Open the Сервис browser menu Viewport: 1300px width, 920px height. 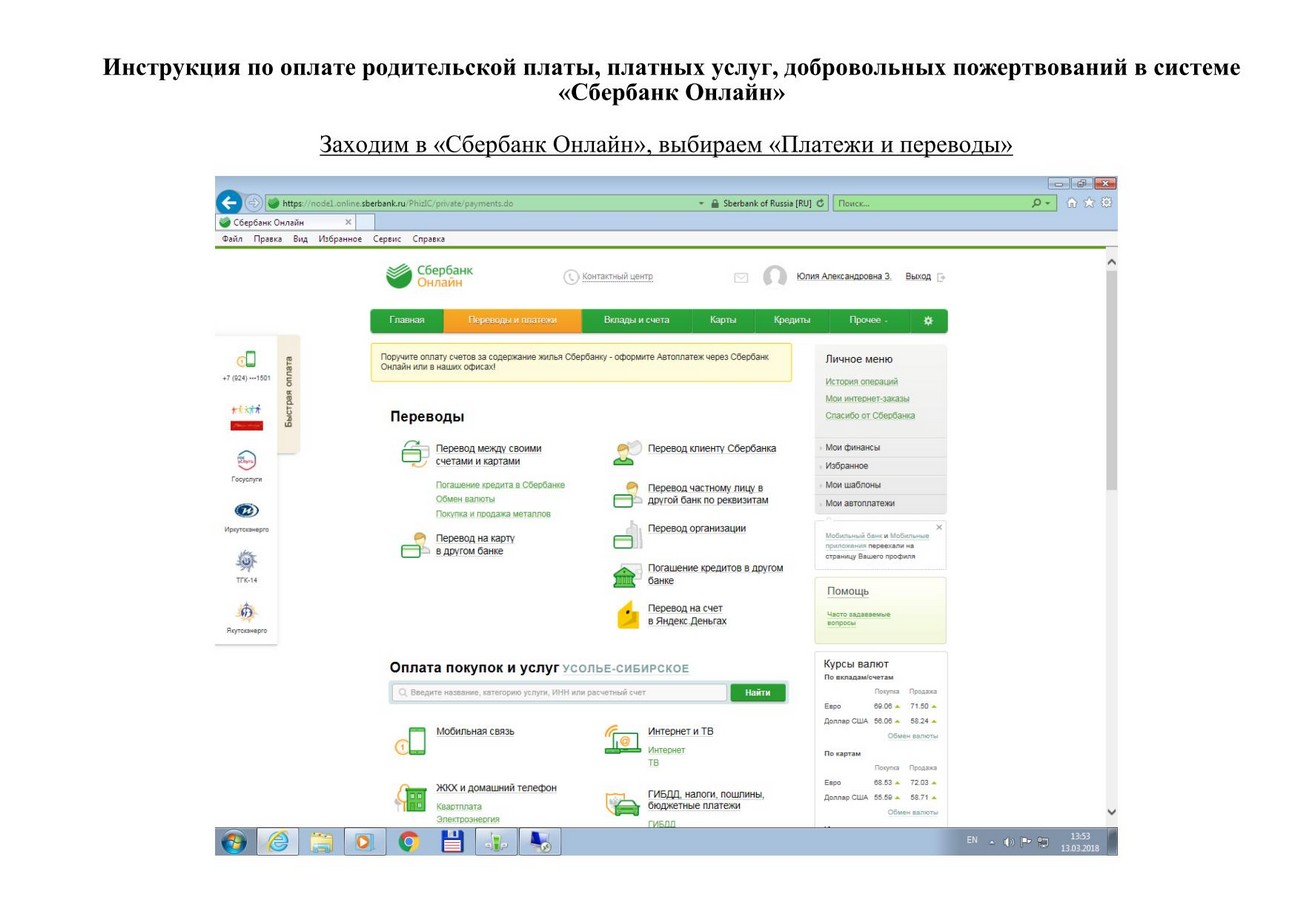coord(387,239)
